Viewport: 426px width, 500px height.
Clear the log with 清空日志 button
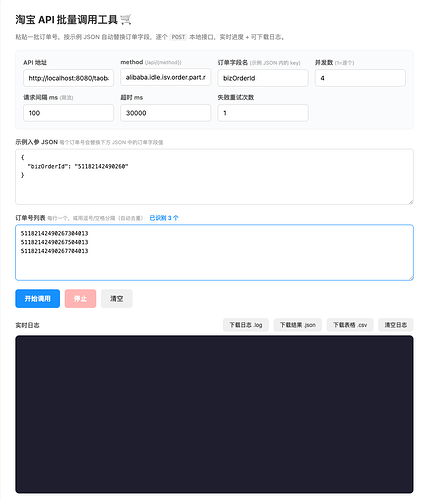(x=396, y=325)
